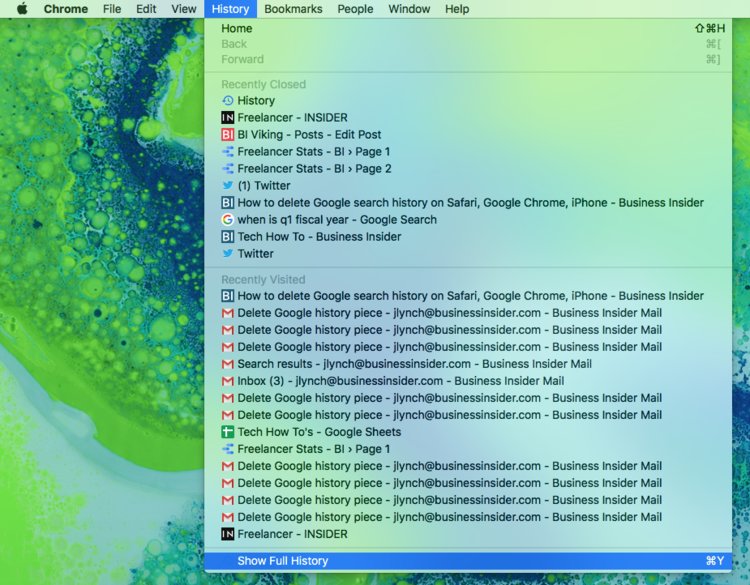This screenshot has height=585, width=750.
Task: Click the Google G favicon icon
Action: pyautogui.click(x=227, y=220)
